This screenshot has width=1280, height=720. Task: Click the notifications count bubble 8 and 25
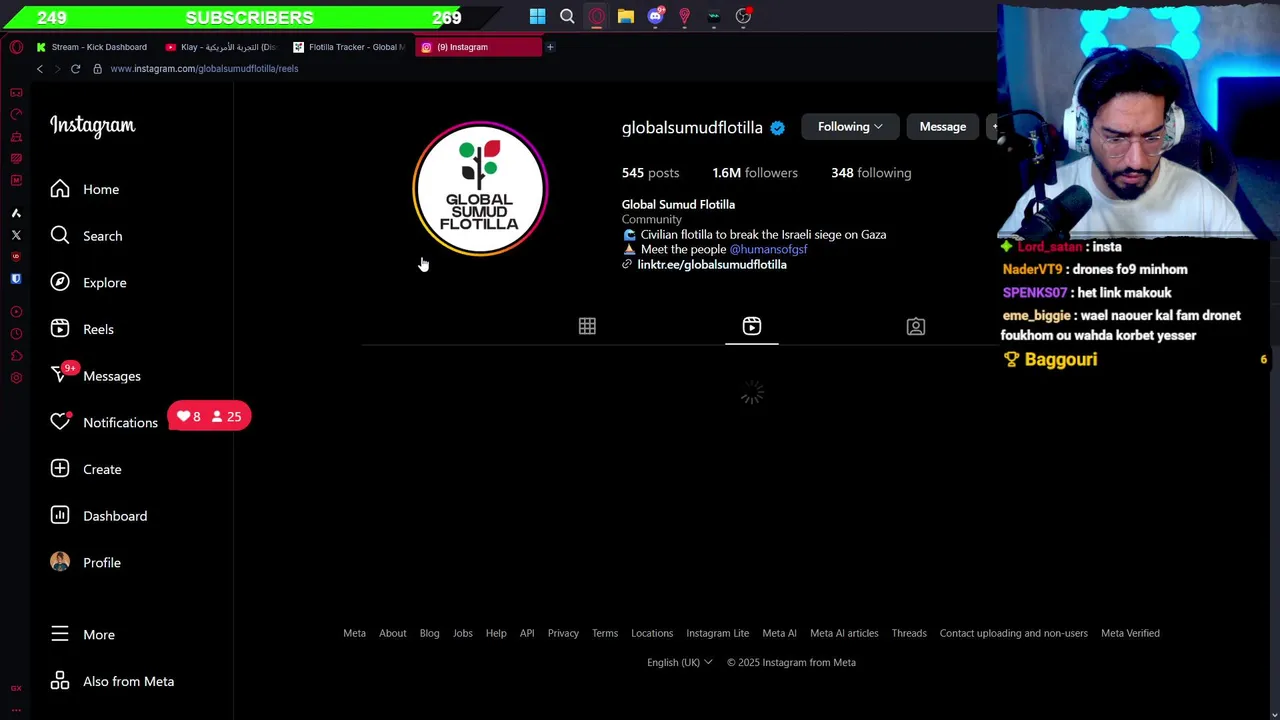click(x=209, y=416)
